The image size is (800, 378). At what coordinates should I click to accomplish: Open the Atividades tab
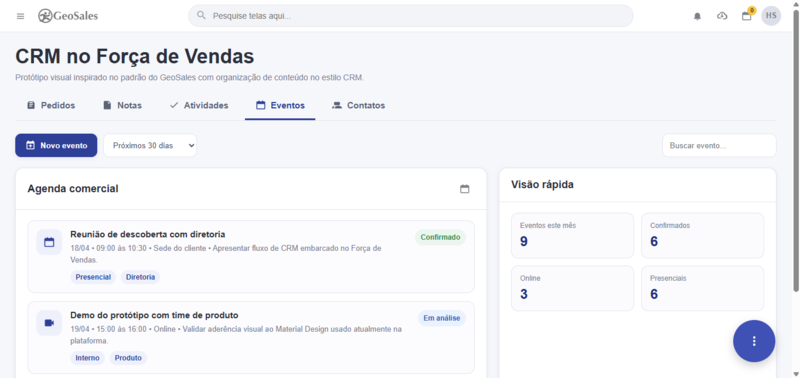[x=199, y=106]
